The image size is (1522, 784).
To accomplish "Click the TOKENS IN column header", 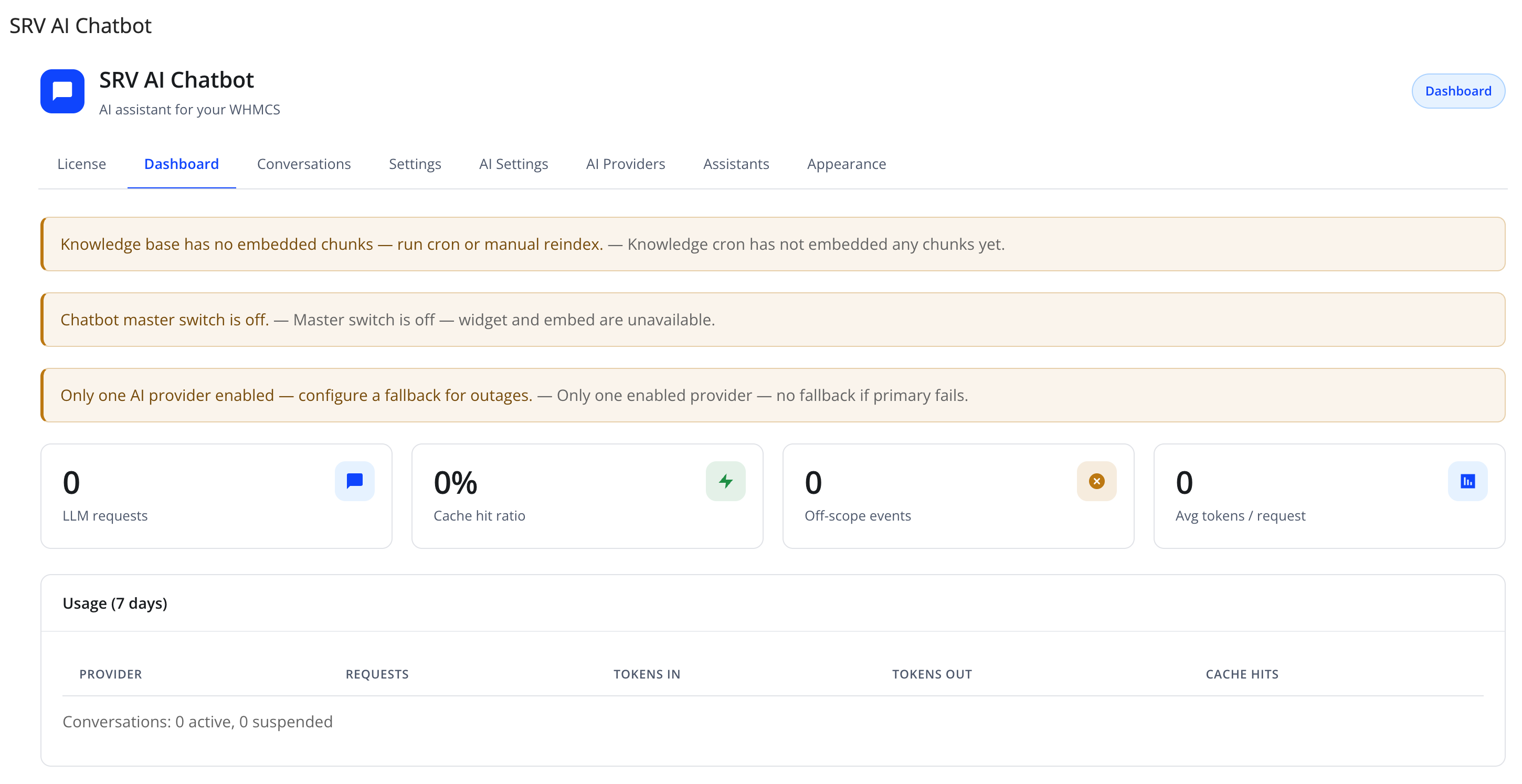I will tap(647, 674).
